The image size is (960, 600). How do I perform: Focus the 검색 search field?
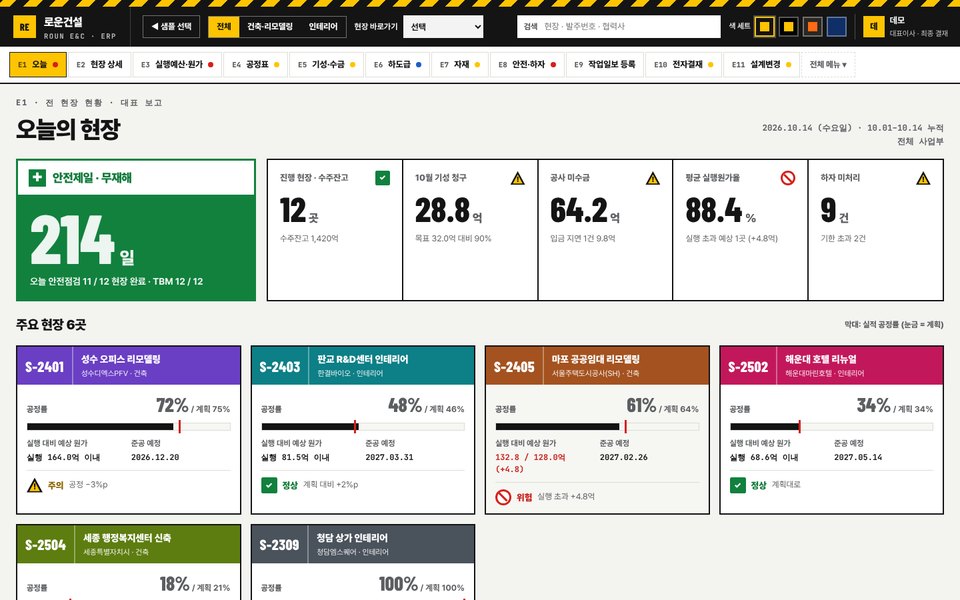click(x=618, y=27)
